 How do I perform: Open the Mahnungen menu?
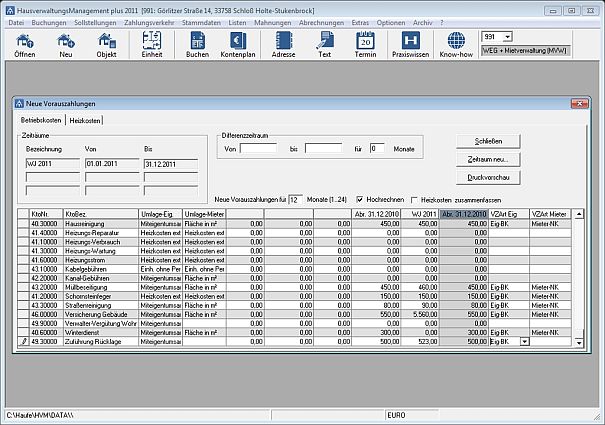(x=273, y=23)
